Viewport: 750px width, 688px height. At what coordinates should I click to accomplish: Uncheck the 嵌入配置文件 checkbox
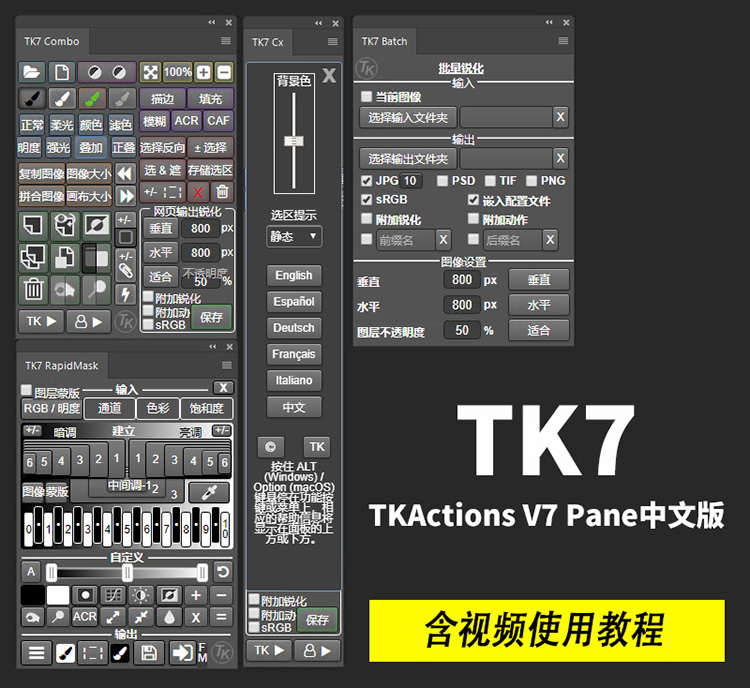[473, 200]
